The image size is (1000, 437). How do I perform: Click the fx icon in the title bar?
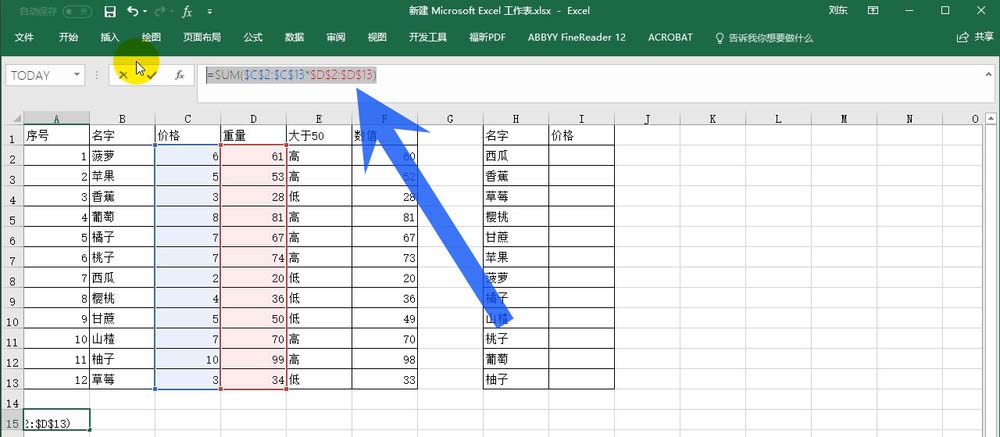(188, 11)
